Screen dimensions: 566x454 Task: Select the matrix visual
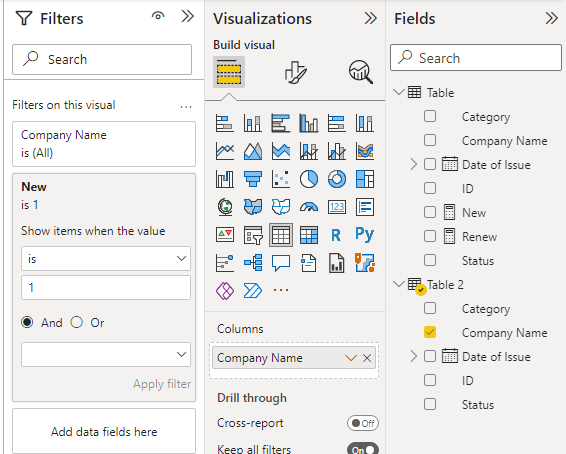point(309,235)
